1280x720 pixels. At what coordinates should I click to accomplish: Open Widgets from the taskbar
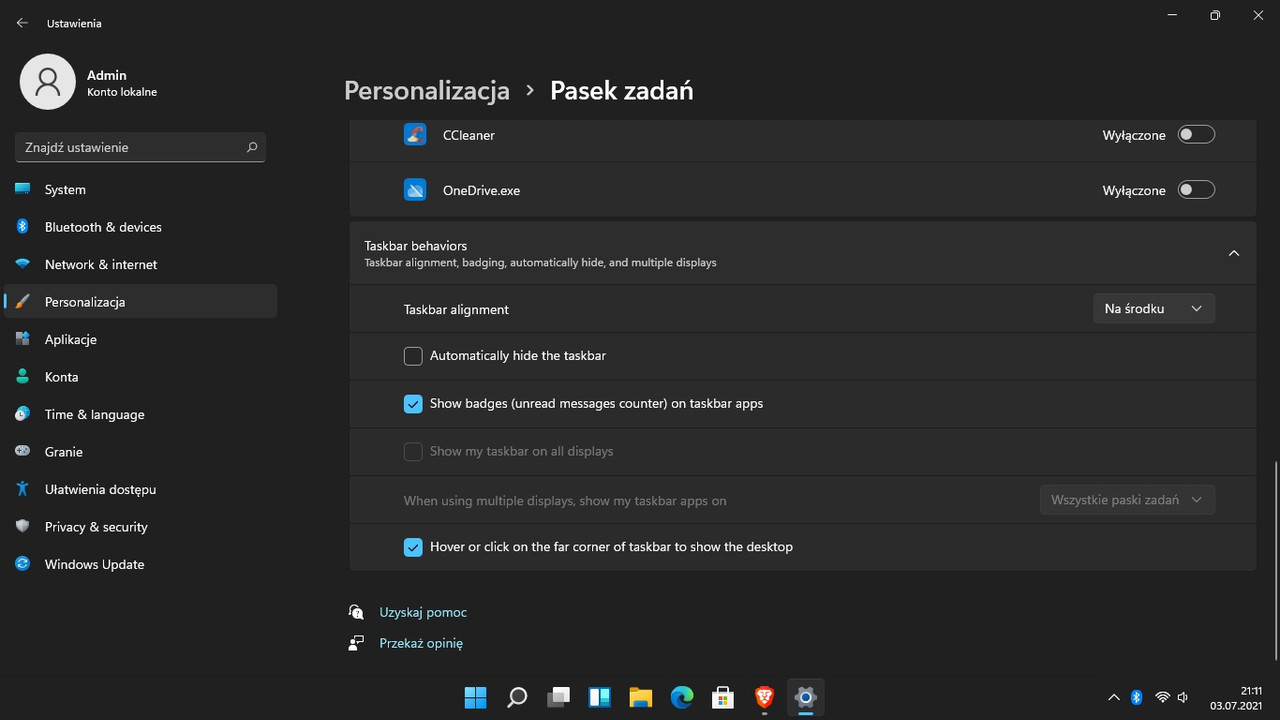599,697
